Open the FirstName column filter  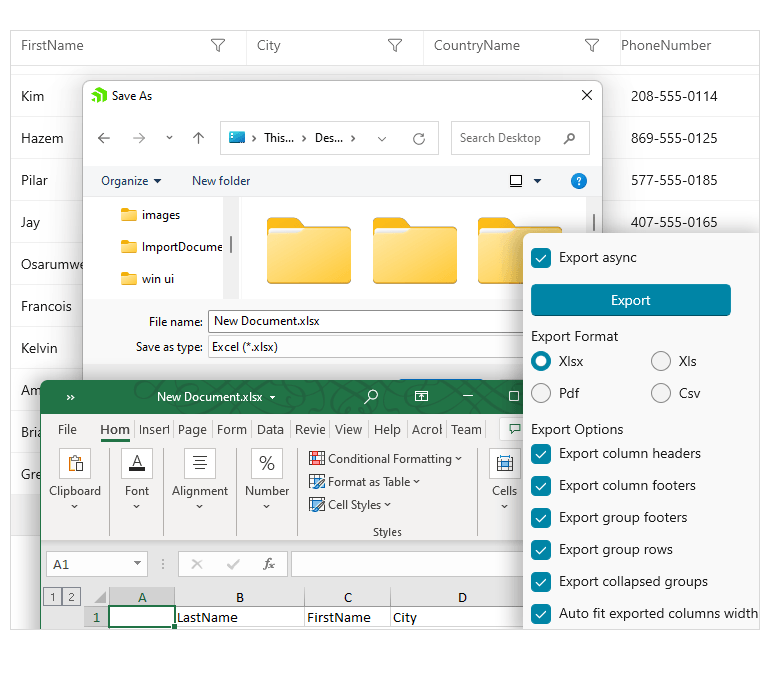(218, 46)
